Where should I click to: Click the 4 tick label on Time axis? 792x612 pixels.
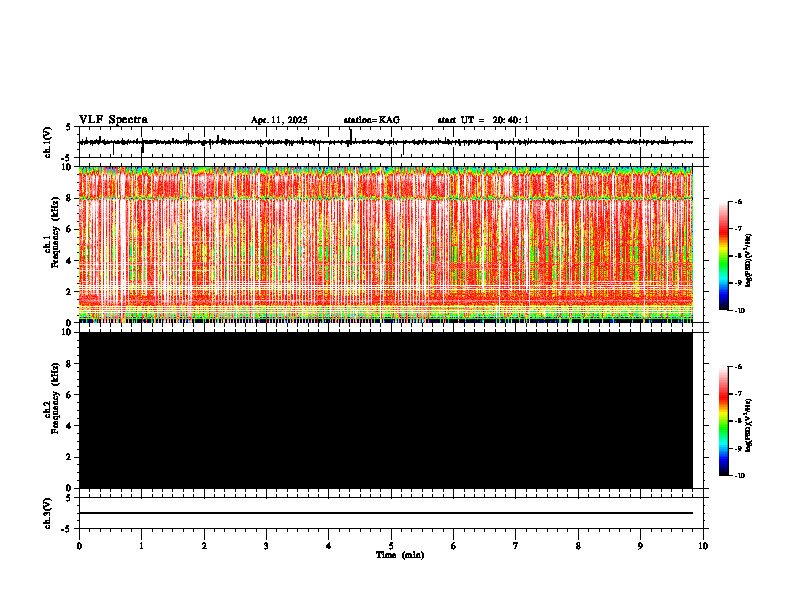pos(329,546)
